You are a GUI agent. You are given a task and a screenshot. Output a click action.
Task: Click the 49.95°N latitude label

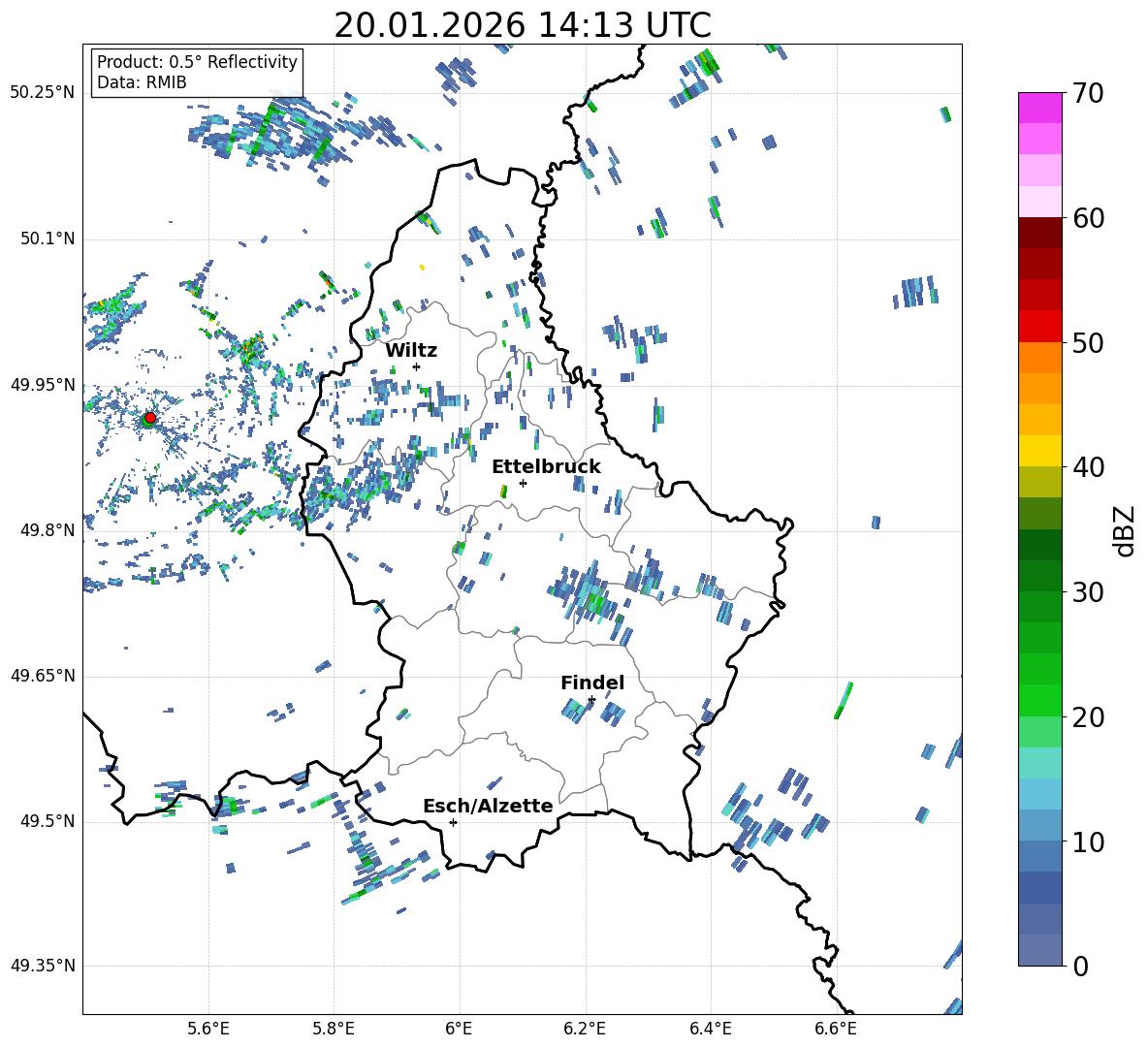pos(43,384)
